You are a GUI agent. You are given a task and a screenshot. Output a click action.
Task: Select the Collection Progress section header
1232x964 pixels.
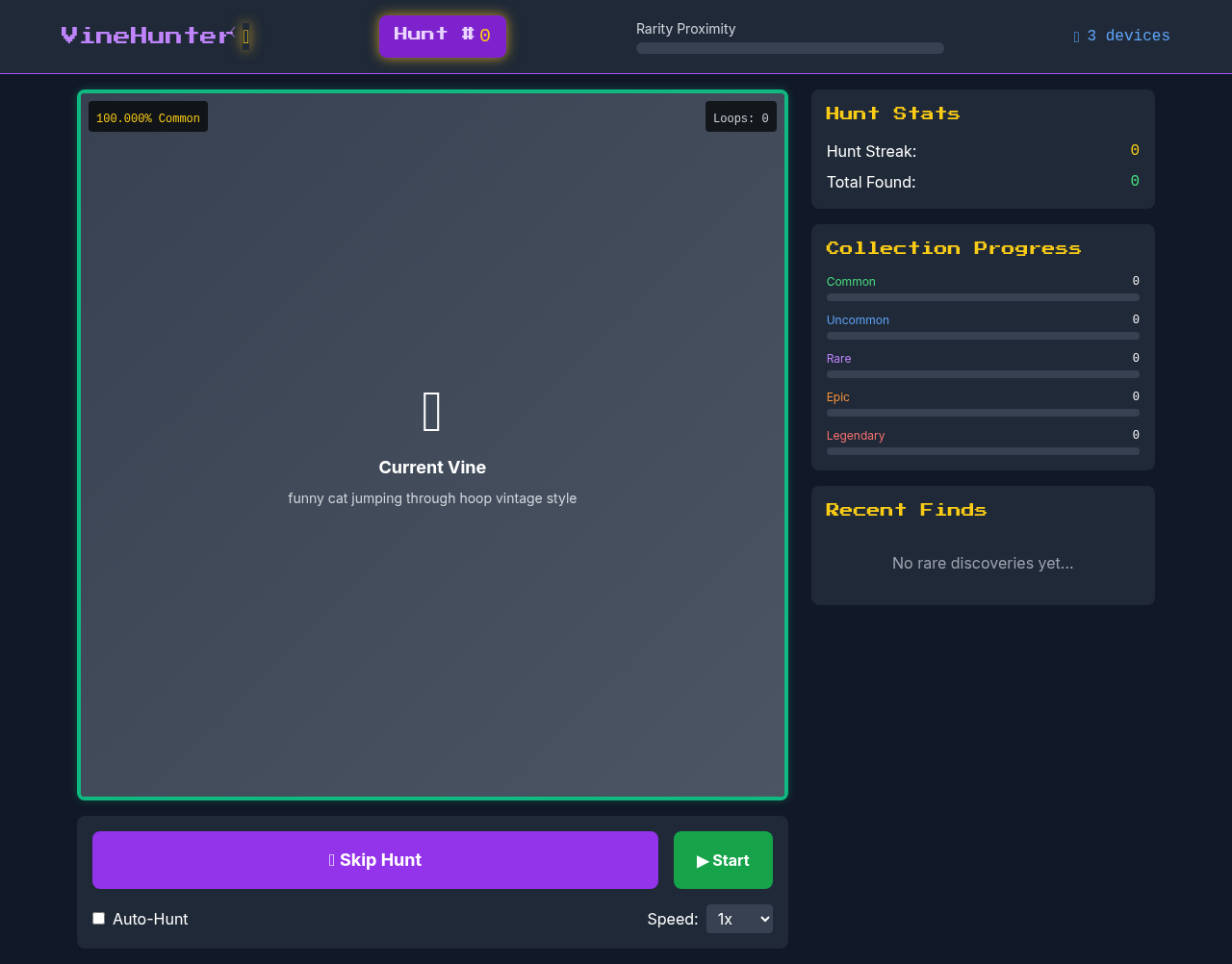tap(954, 247)
